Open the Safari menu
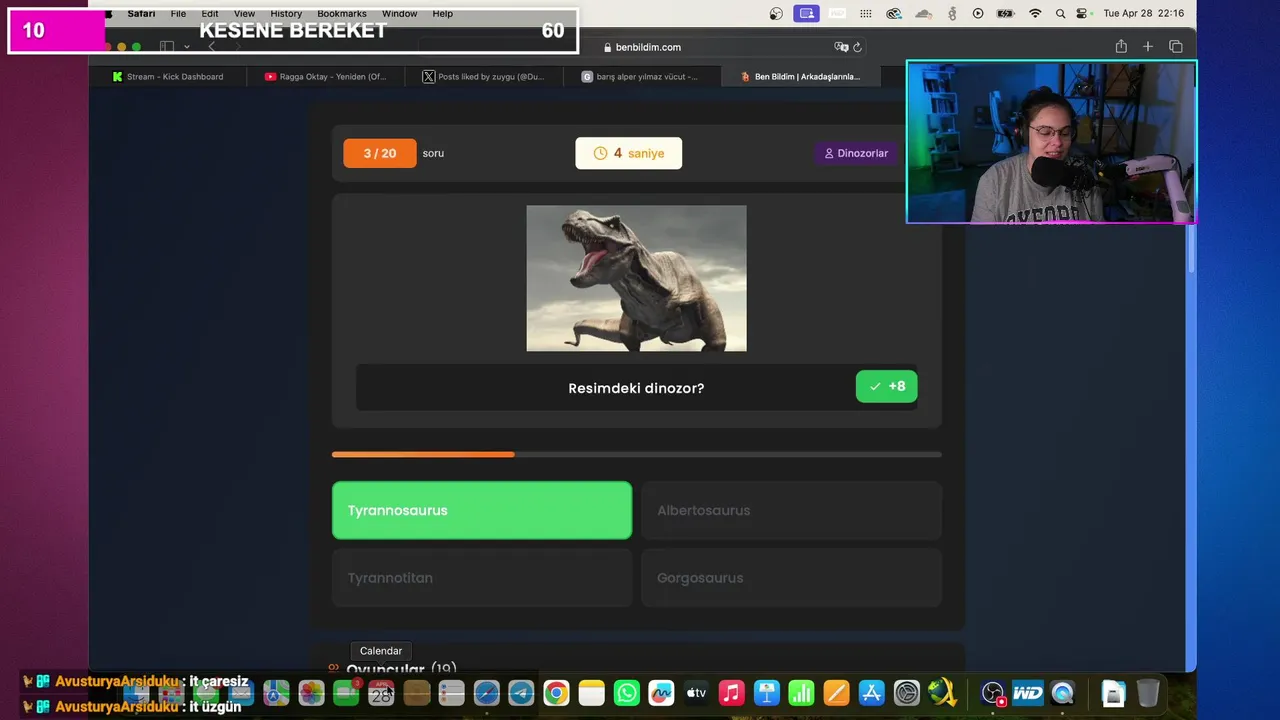 pos(141,14)
